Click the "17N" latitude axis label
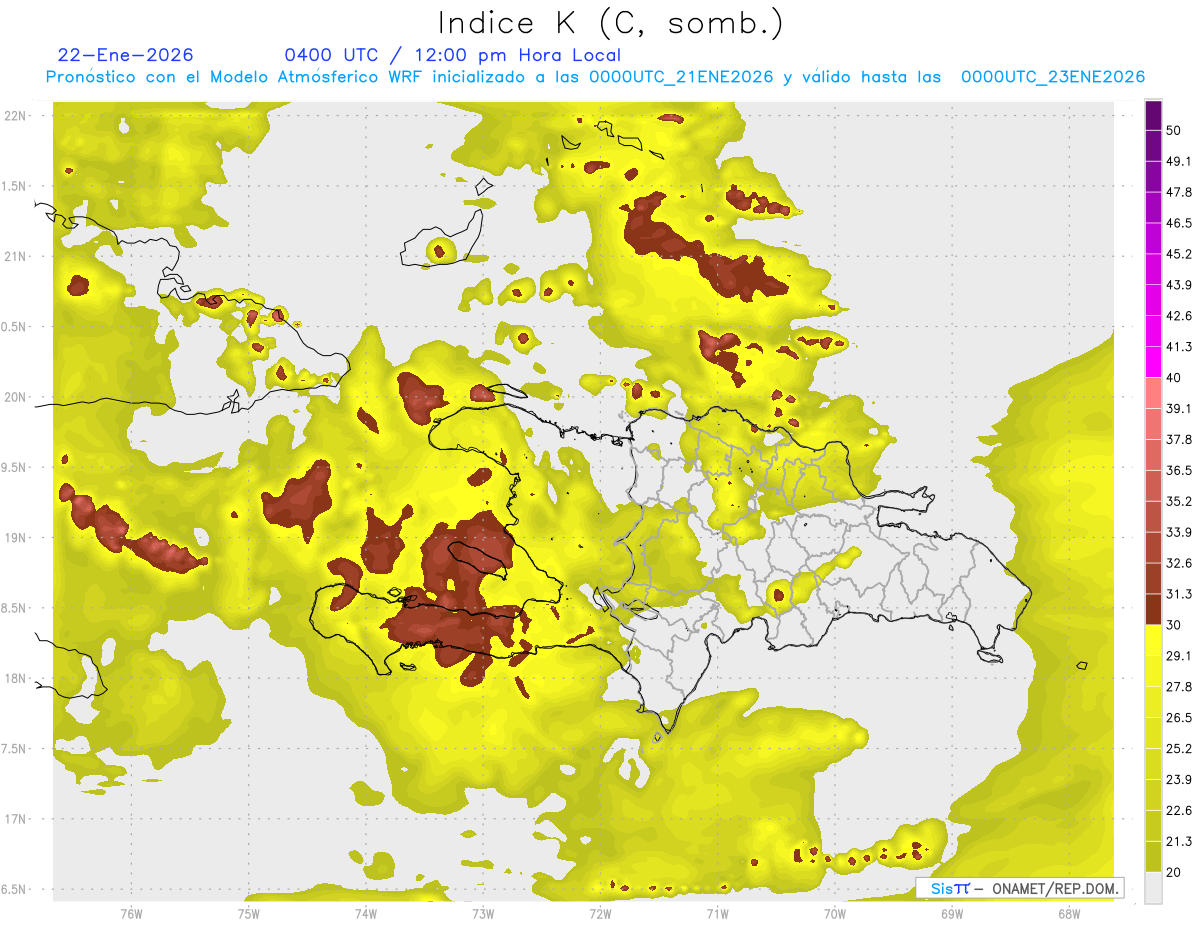This screenshot has height=927, width=1200. [x=16, y=819]
